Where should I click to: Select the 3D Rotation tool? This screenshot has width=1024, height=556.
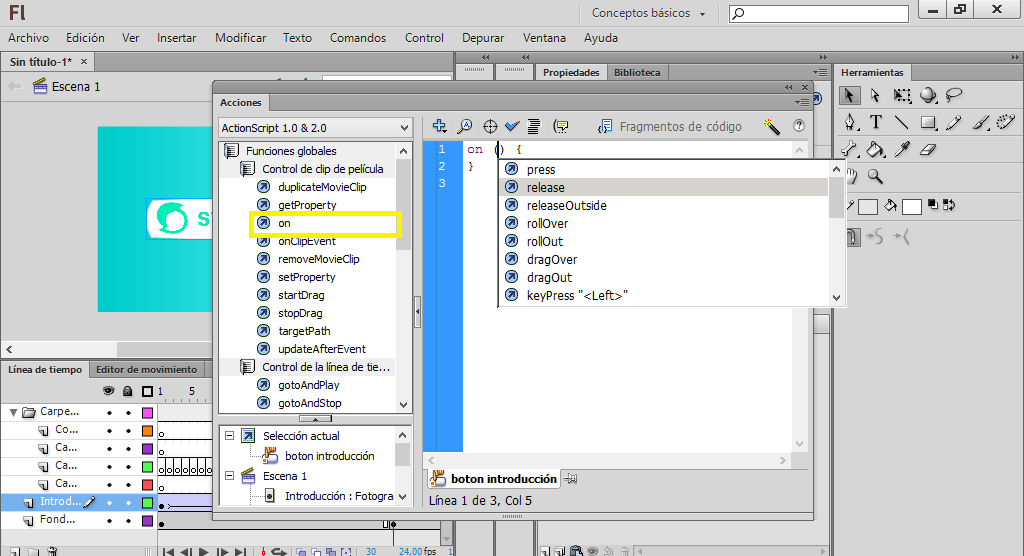(928, 96)
